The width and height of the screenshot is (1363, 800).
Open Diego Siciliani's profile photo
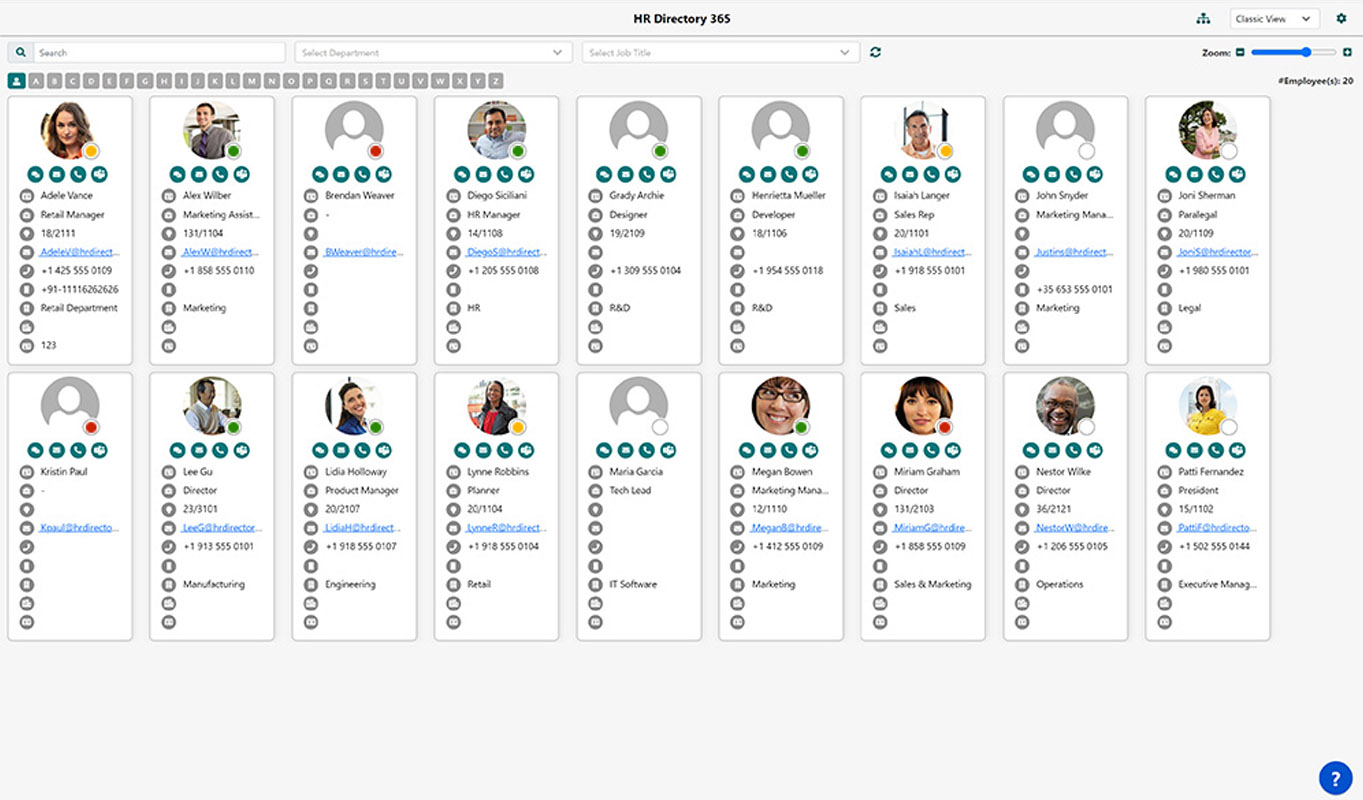(496, 130)
